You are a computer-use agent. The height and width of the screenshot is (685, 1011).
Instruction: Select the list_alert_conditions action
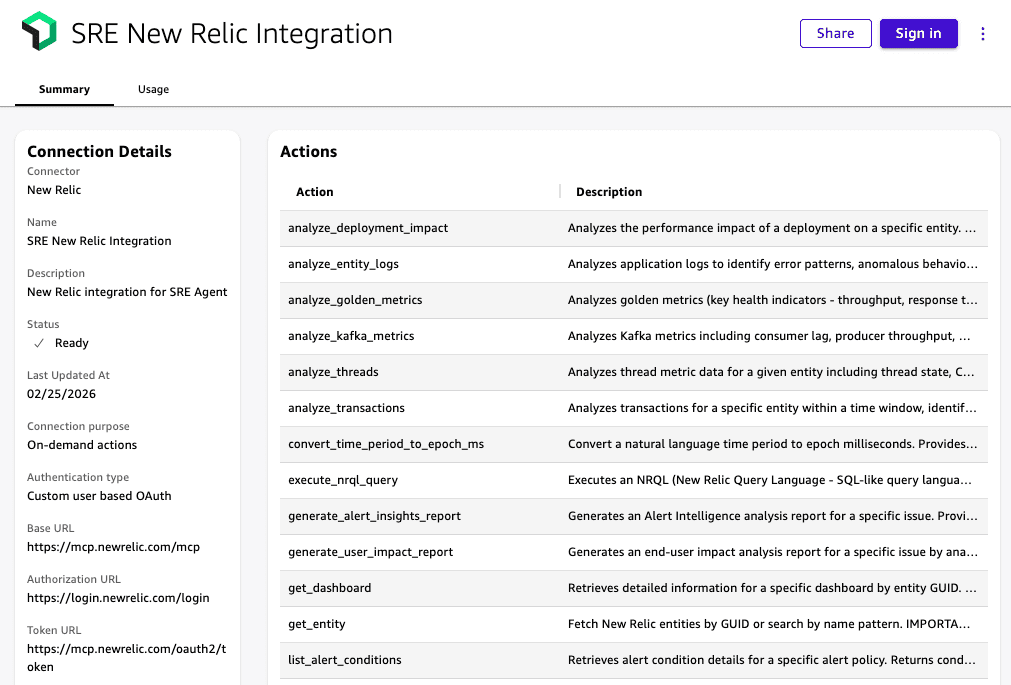[x=344, y=660]
